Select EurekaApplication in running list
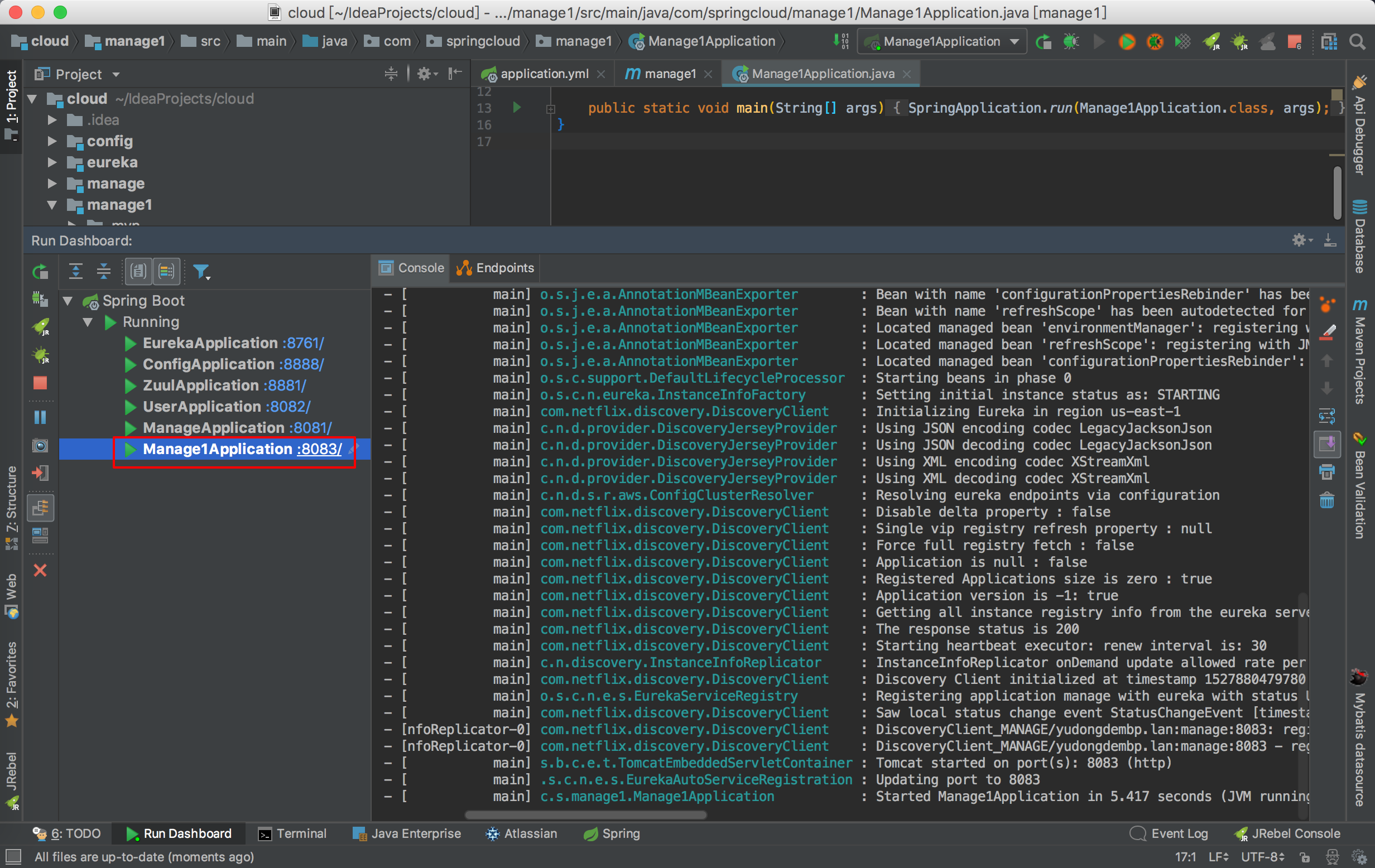Viewport: 1375px width, 868px height. tap(210, 343)
